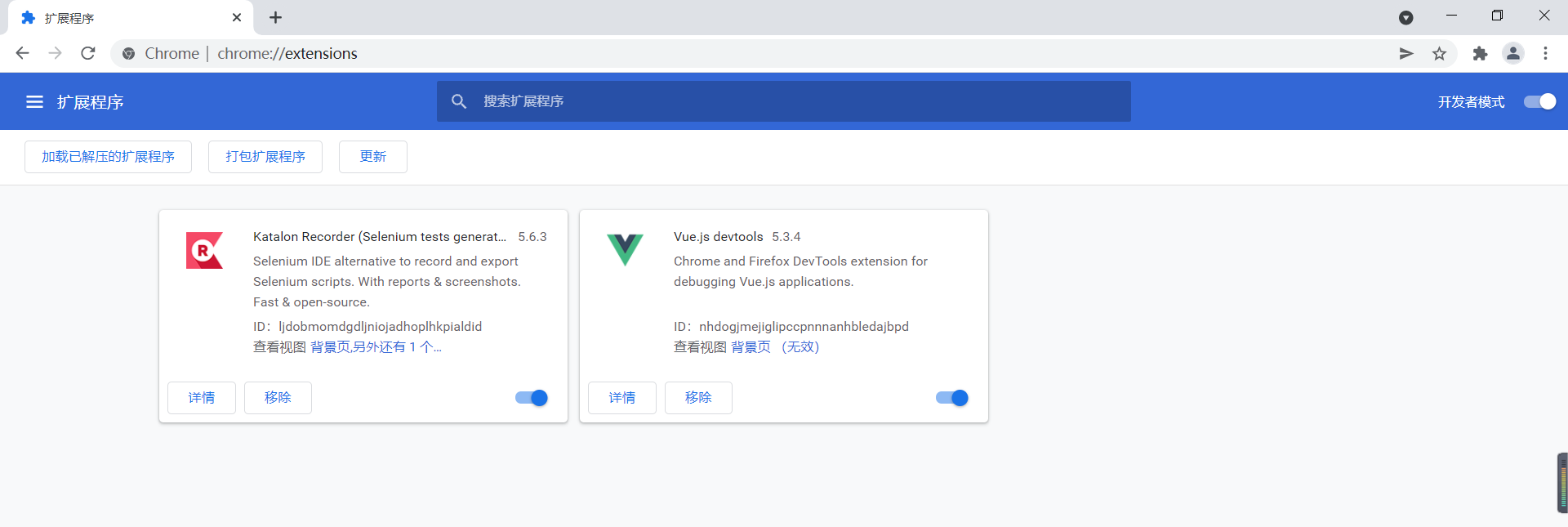Open the Extensions puzzle icon menu
Image resolution: width=1568 pixels, height=527 pixels.
pos(1480,53)
